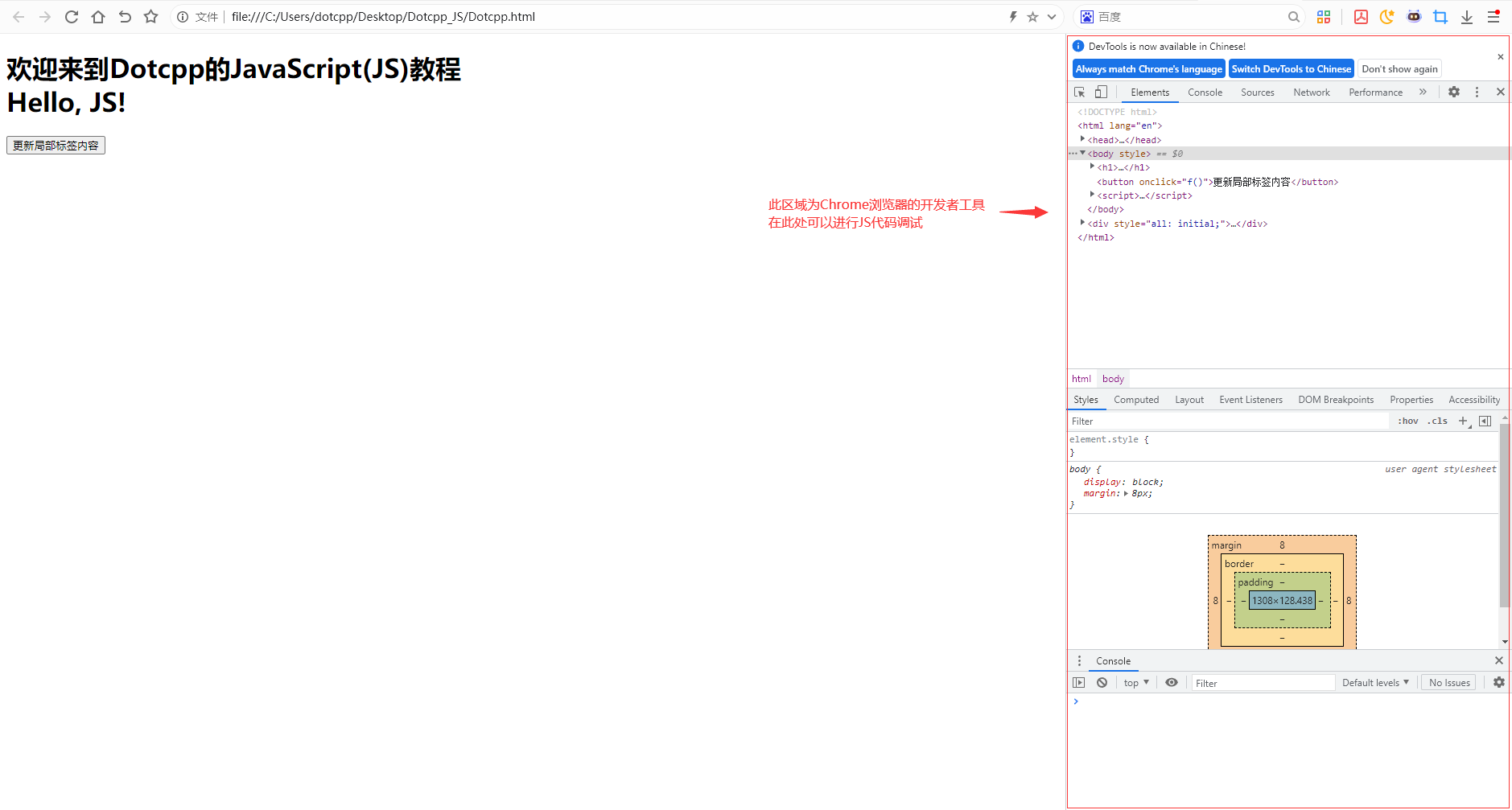The height and width of the screenshot is (810, 1512).
Task: Click Switch DevTools to Chinese
Action: pyautogui.click(x=1292, y=68)
